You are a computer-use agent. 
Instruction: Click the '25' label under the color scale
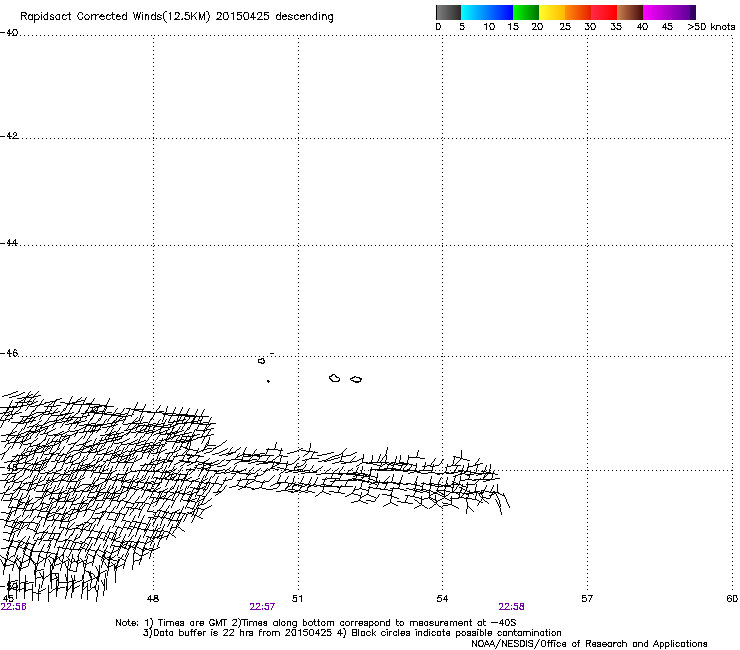(x=565, y=27)
